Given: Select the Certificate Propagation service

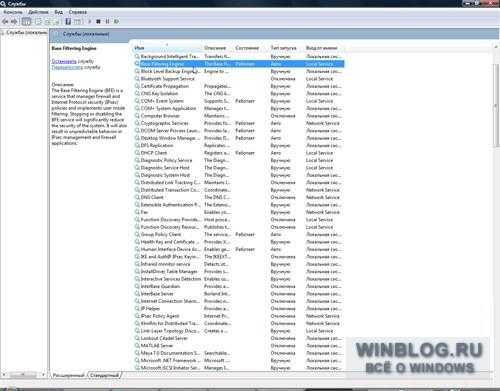Looking at the screenshot, I should [x=239, y=86].
